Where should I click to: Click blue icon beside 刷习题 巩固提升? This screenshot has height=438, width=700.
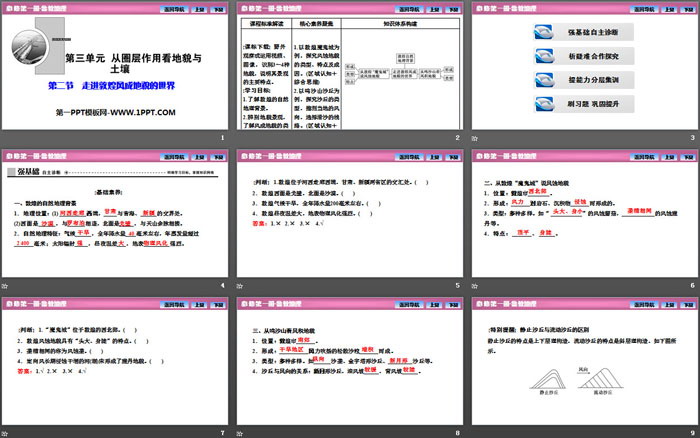click(544, 104)
